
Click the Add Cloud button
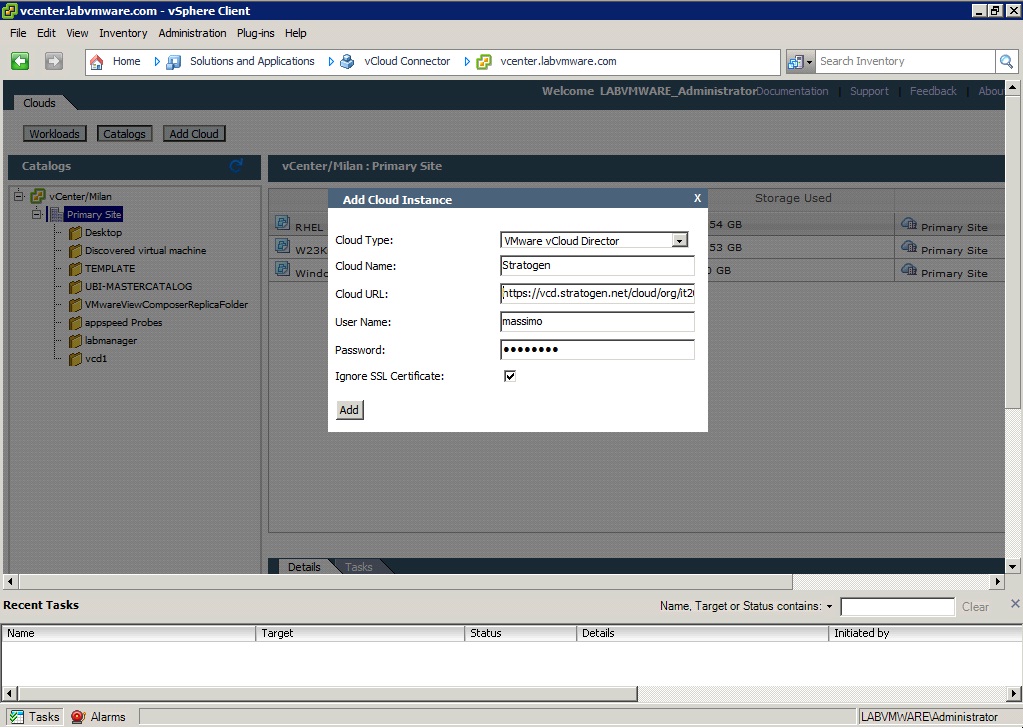tap(194, 134)
